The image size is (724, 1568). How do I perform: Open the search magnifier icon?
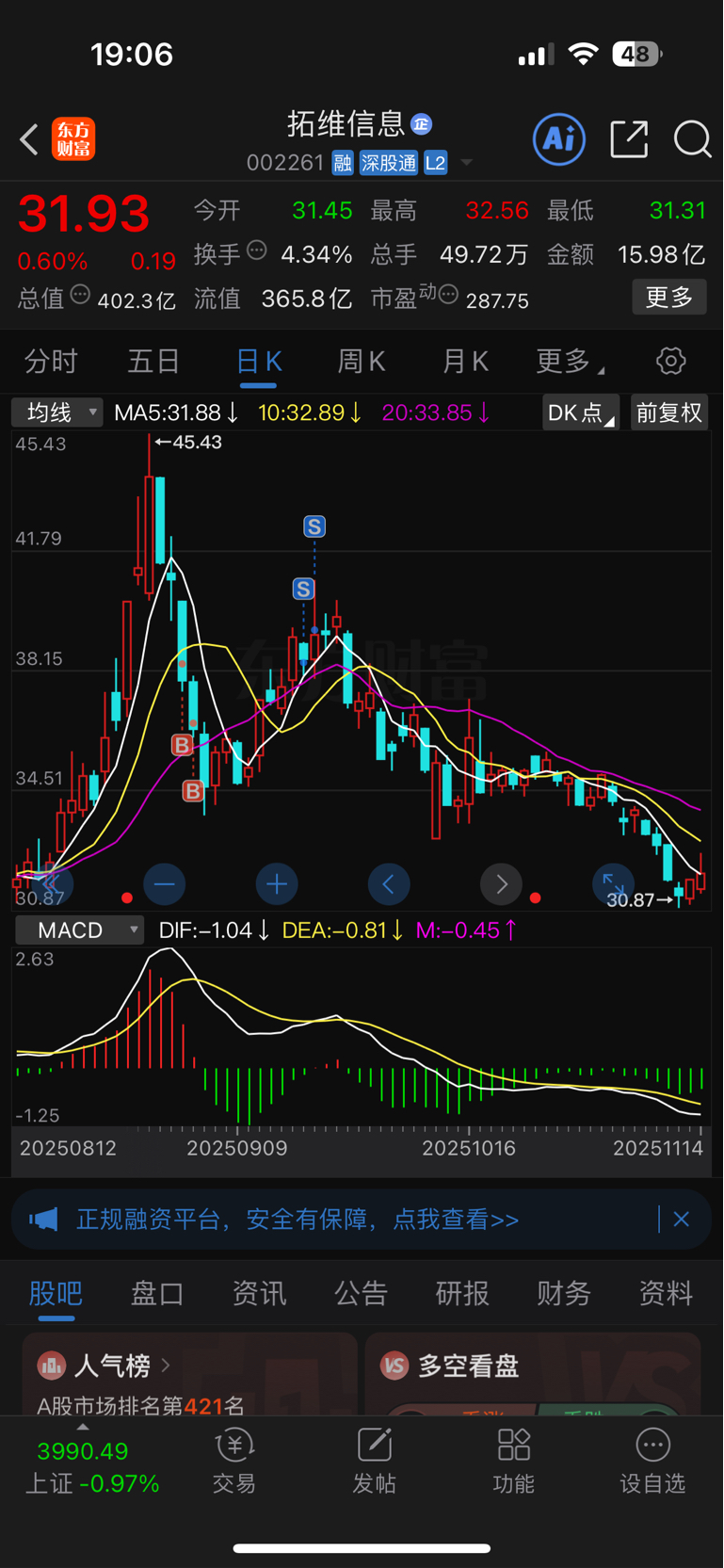[x=693, y=139]
